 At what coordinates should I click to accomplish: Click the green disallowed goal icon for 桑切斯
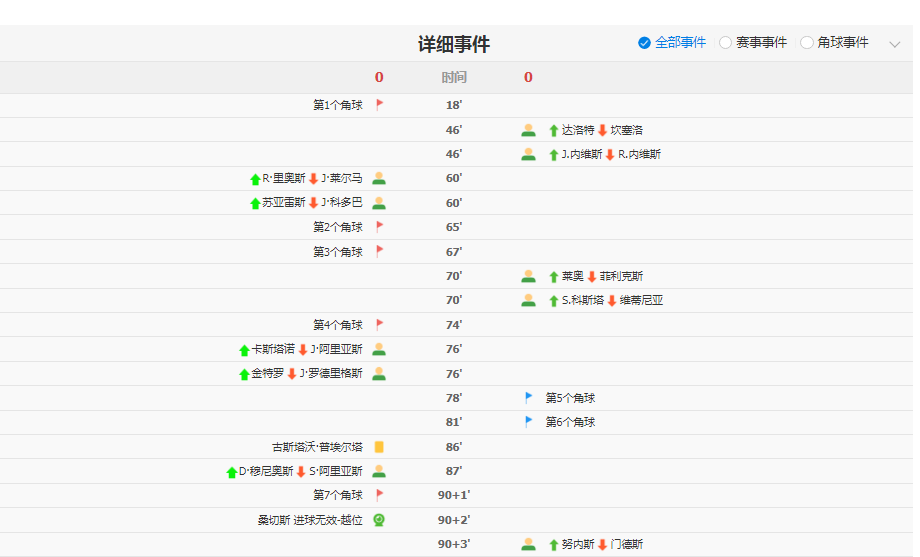[379, 519]
